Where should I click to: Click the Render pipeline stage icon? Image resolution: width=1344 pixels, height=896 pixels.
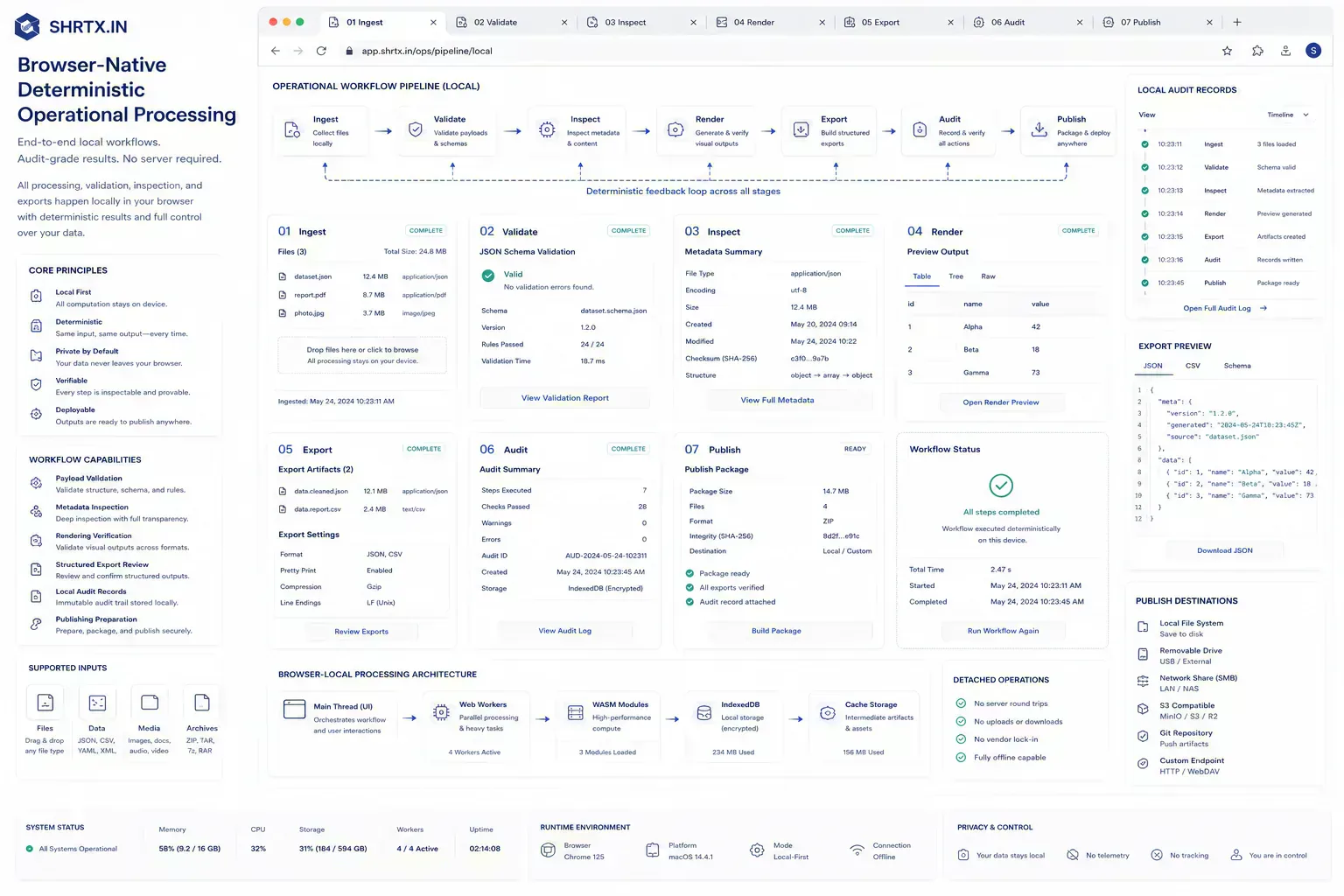click(675, 129)
